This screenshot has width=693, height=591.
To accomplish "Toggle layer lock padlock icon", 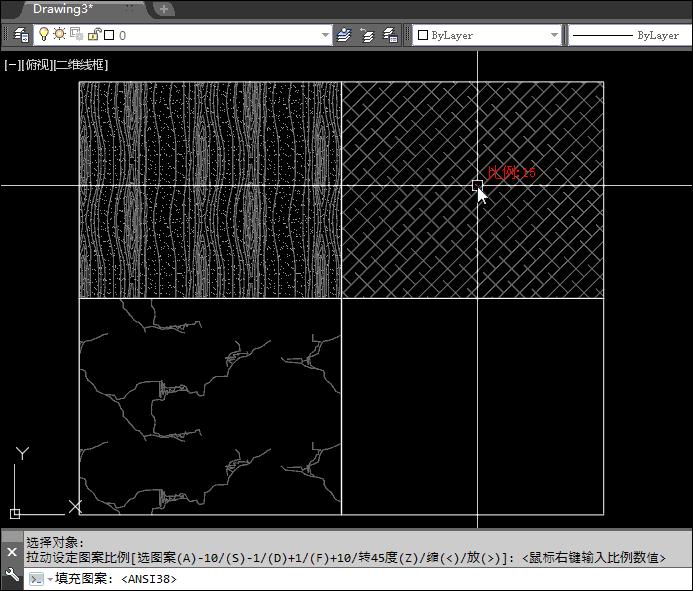I will point(93,35).
